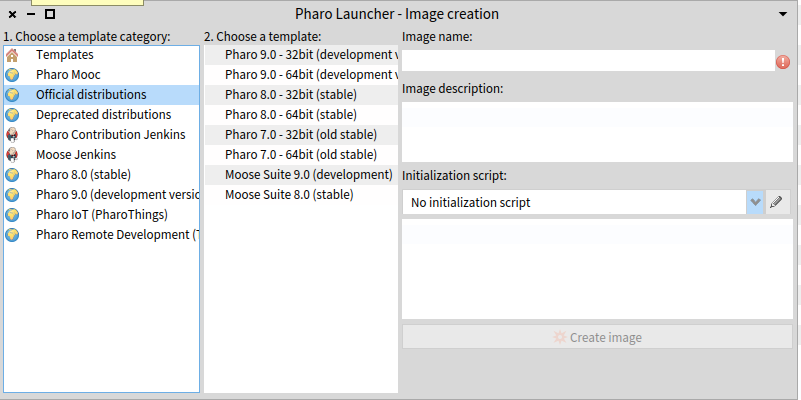The width and height of the screenshot is (801, 400).
Task: Focus the Image name input field
Action: point(588,61)
